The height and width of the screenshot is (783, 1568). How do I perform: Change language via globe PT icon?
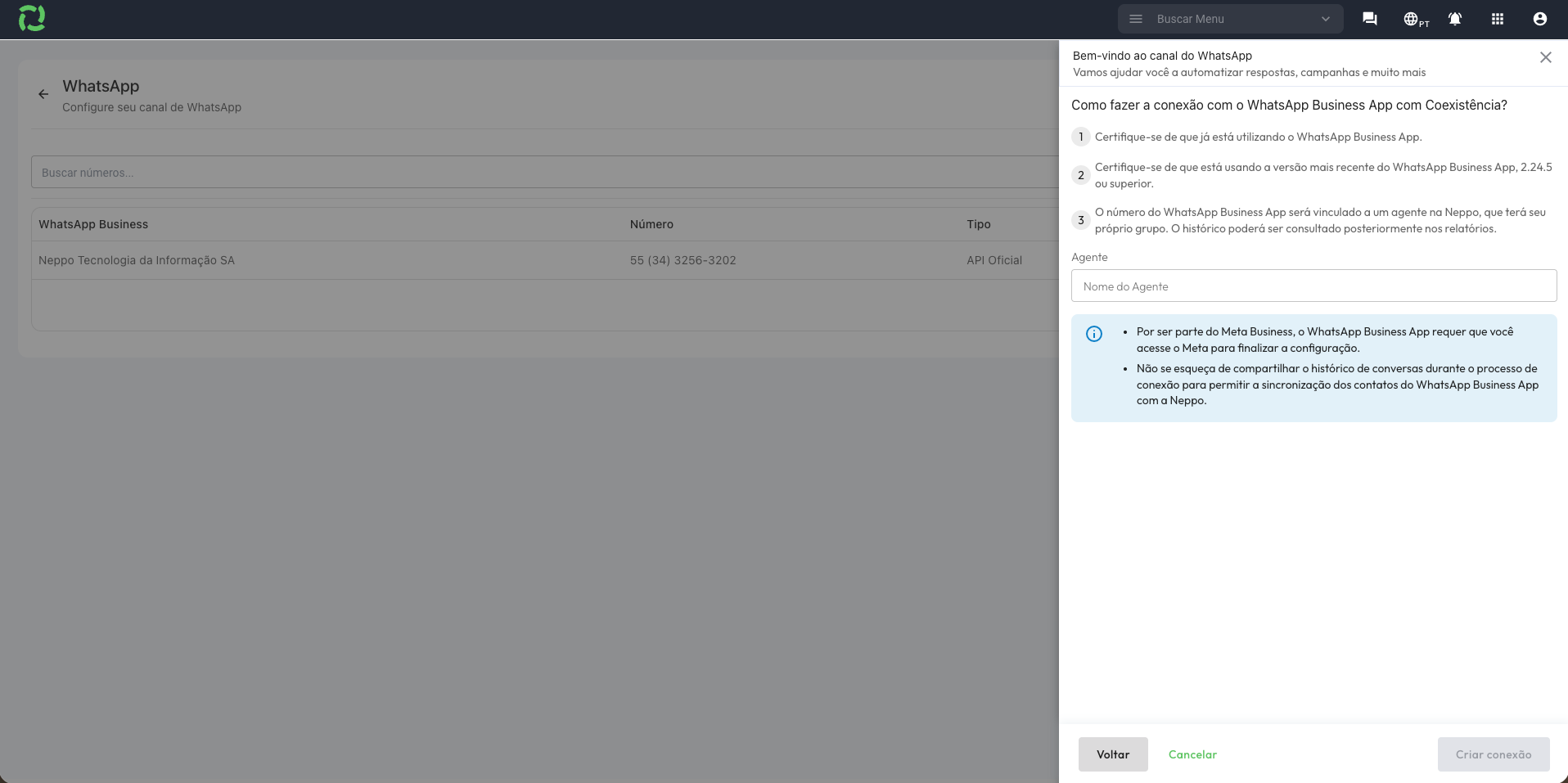coord(1416,19)
